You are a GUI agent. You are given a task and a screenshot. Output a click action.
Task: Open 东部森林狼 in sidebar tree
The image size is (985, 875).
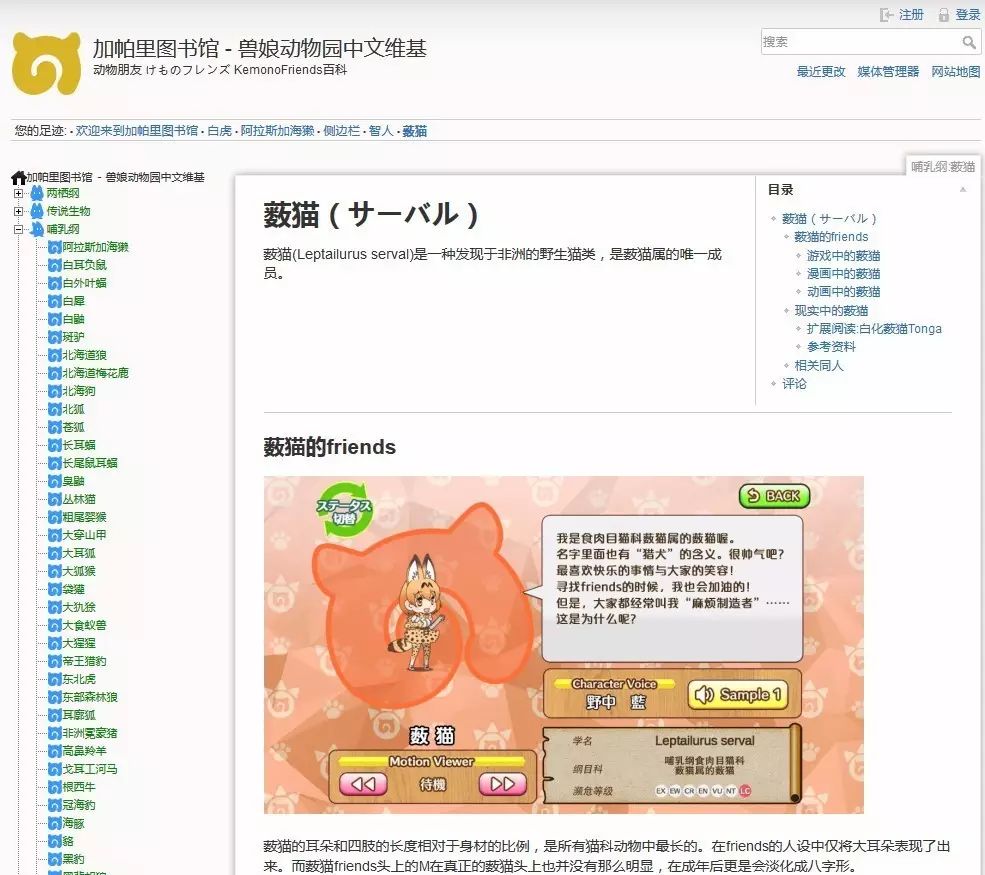[90, 697]
